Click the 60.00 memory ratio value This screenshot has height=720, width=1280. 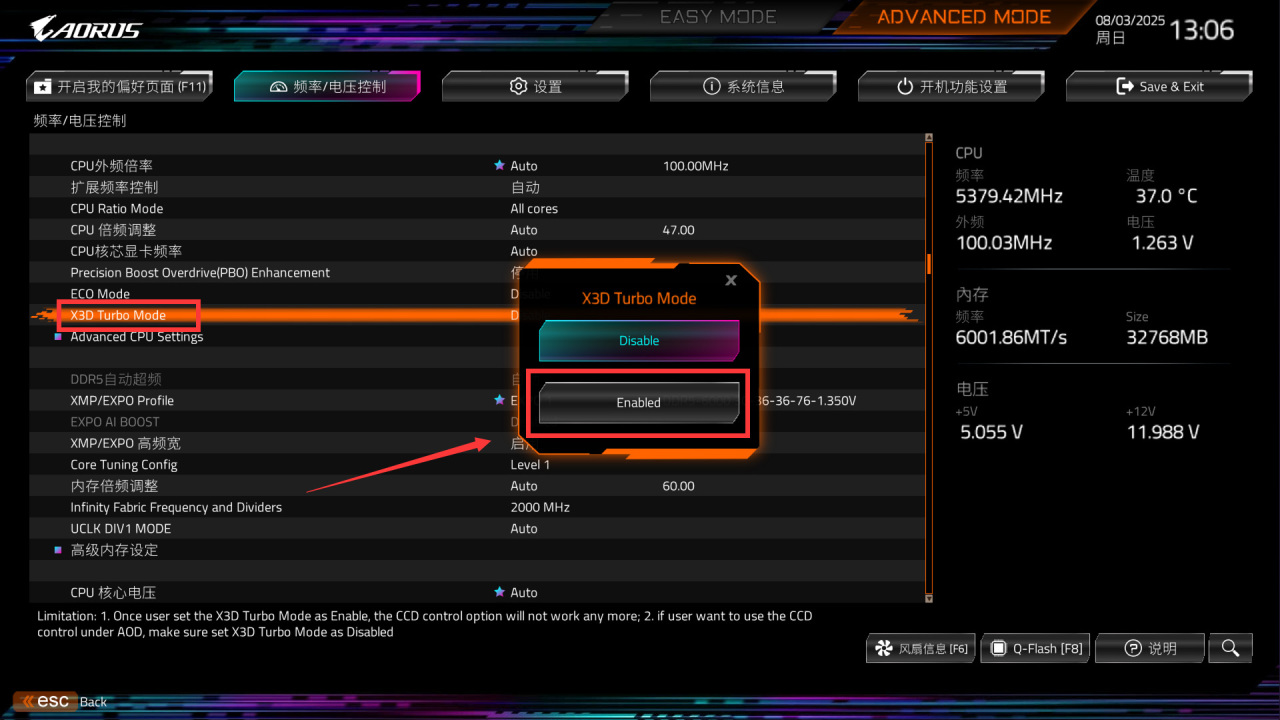(678, 486)
